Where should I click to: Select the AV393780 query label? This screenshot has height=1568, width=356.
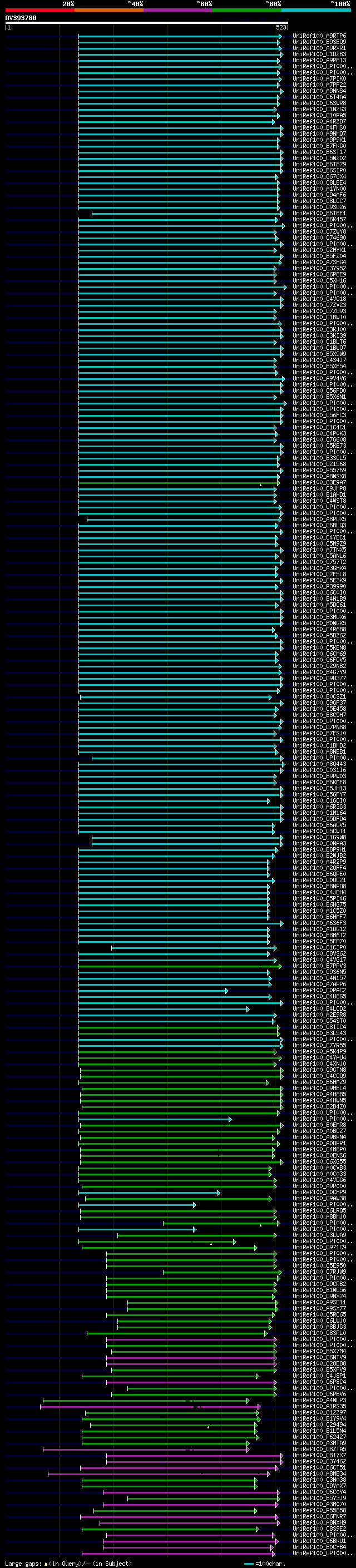tap(21, 18)
